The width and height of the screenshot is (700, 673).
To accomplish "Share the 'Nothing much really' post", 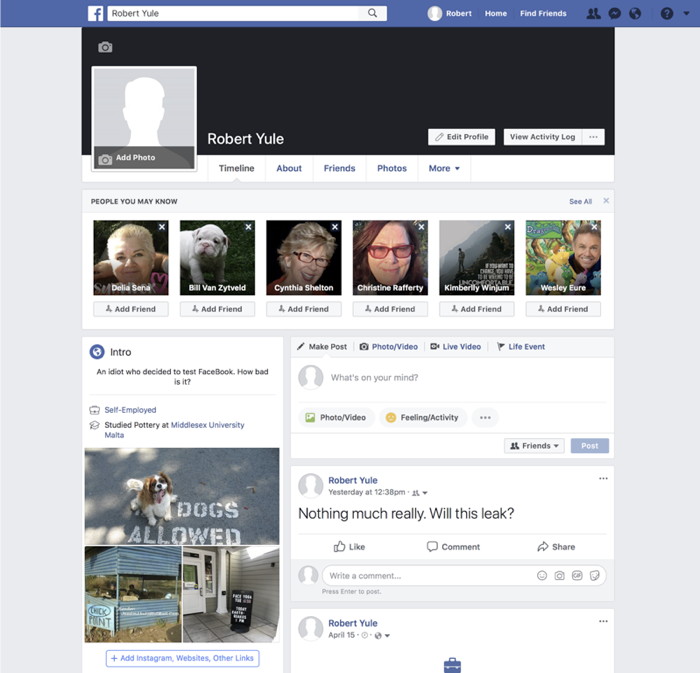I will pyautogui.click(x=556, y=547).
